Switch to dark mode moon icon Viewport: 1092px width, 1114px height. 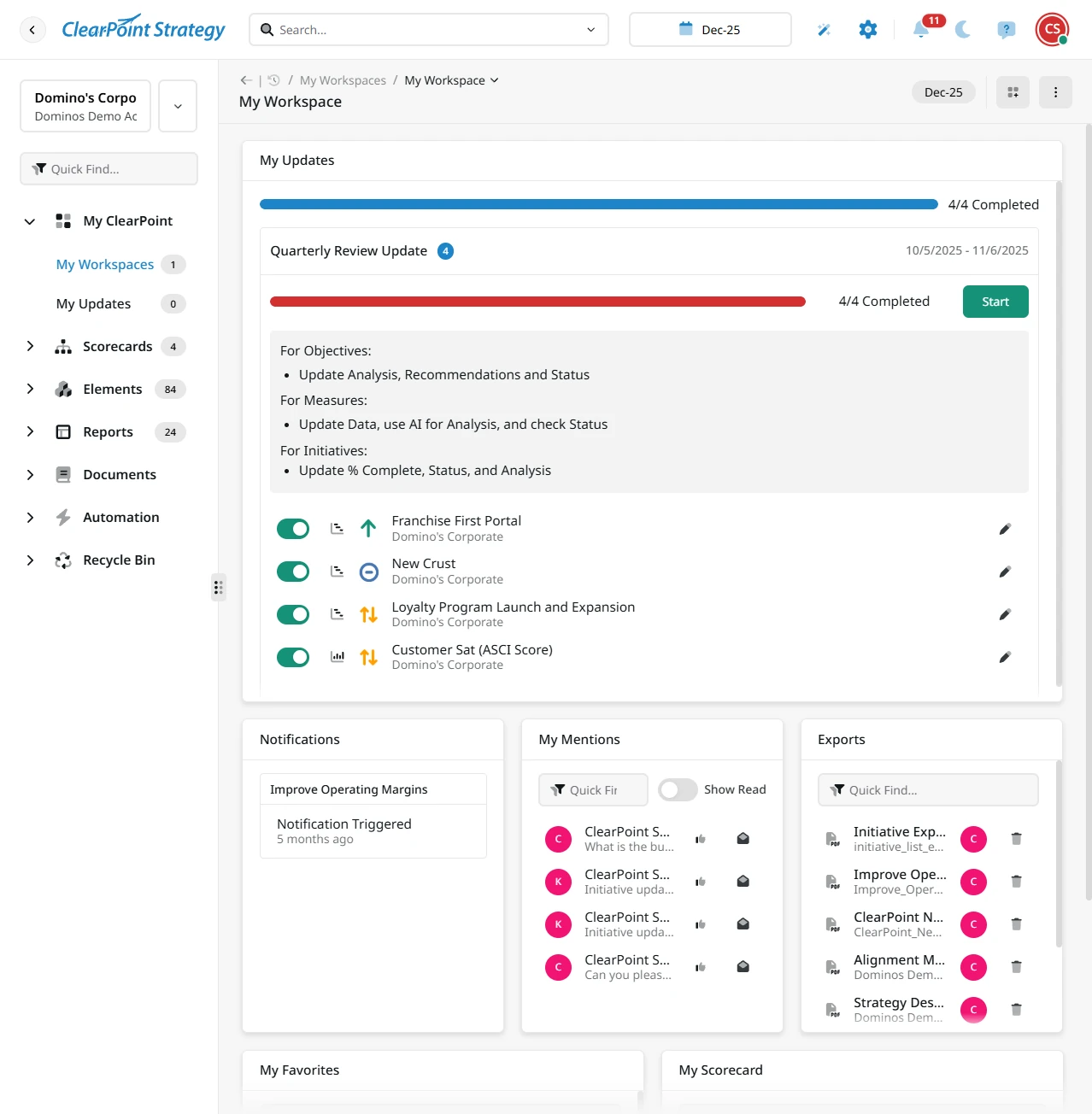pyautogui.click(x=963, y=30)
